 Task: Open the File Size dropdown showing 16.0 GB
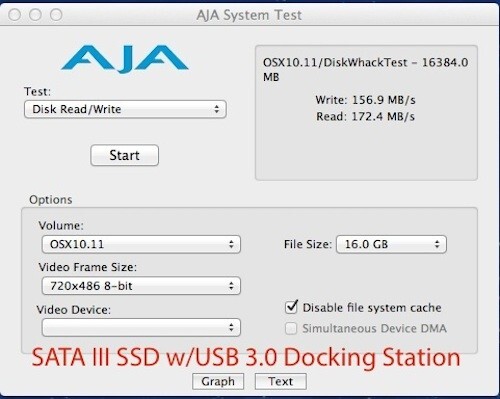pyautogui.click(x=391, y=244)
